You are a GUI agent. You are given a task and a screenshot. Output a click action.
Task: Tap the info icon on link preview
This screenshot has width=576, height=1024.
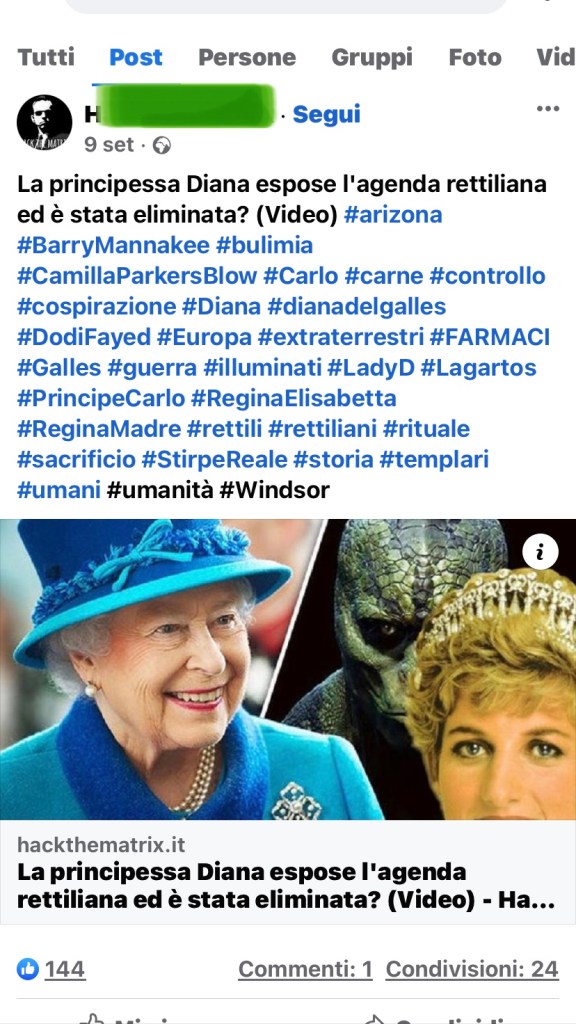[540, 552]
